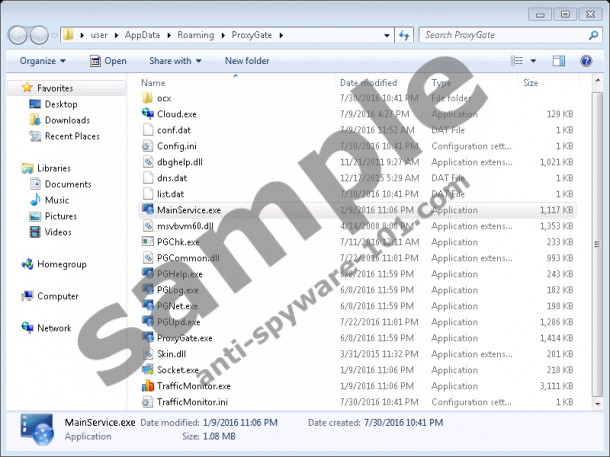610x457 pixels.
Task: Select Computer in the navigation pane
Action: (x=58, y=296)
